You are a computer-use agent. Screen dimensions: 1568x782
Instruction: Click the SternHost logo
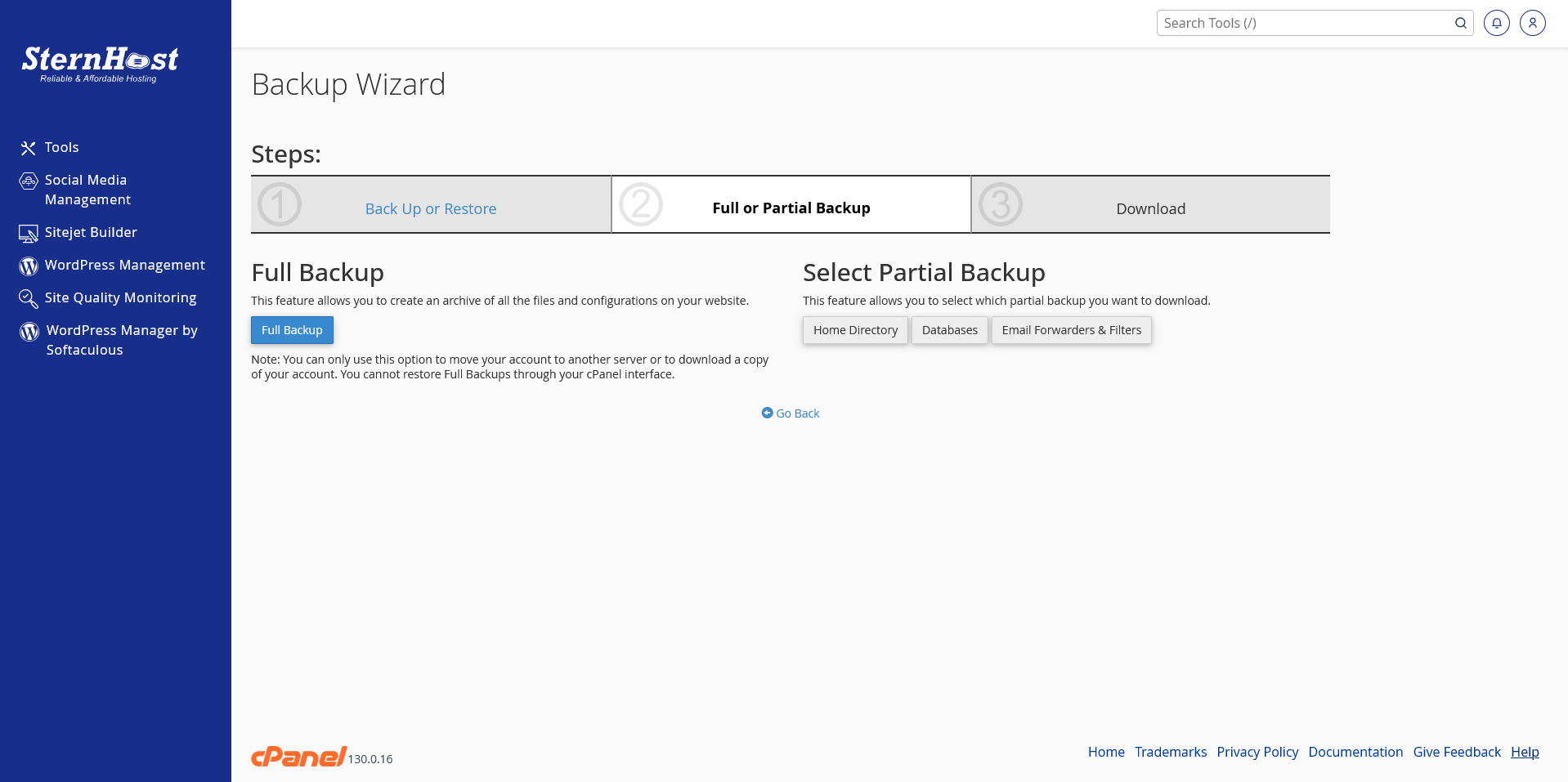tap(99, 64)
